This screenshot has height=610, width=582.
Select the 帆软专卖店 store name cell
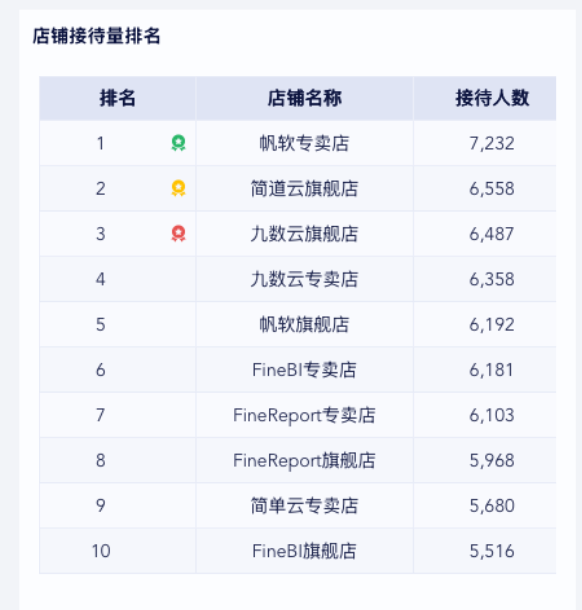point(305,143)
